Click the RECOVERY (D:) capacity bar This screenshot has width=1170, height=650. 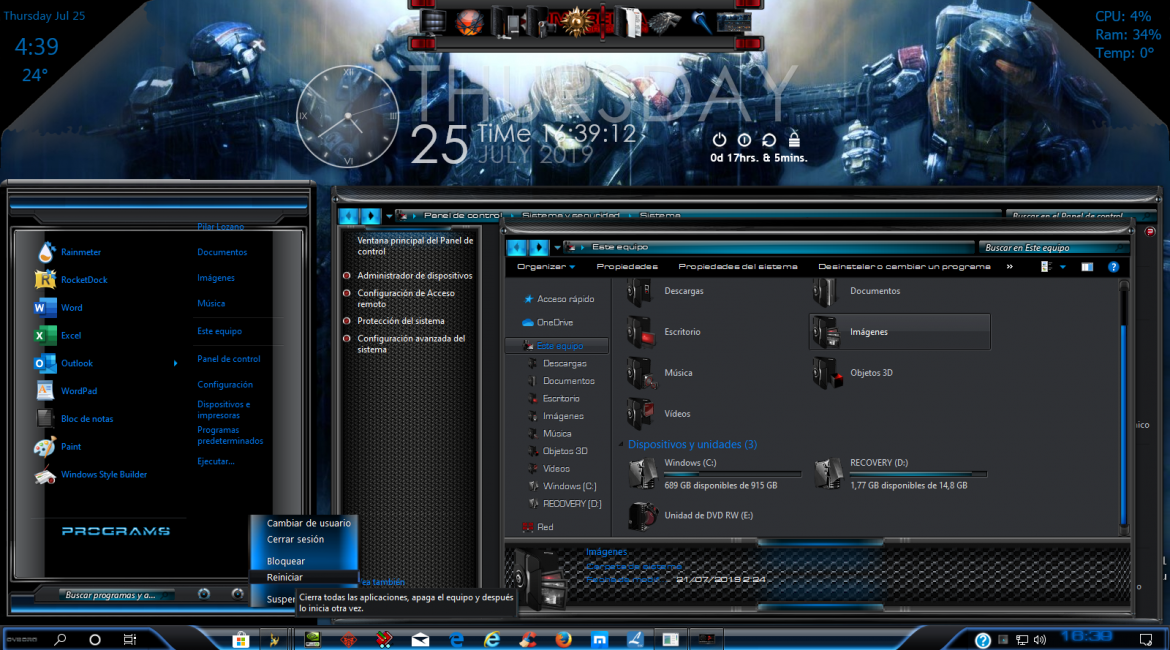tap(918, 474)
